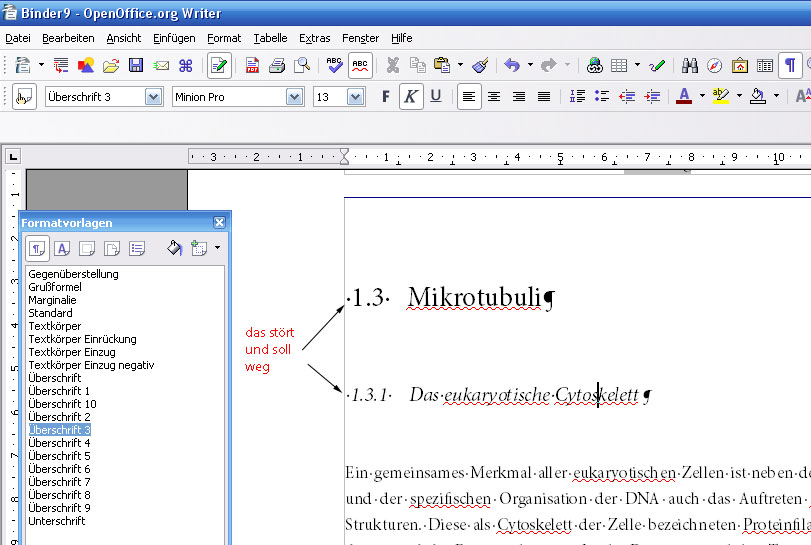Select the Textkörper style in list

tap(50, 326)
